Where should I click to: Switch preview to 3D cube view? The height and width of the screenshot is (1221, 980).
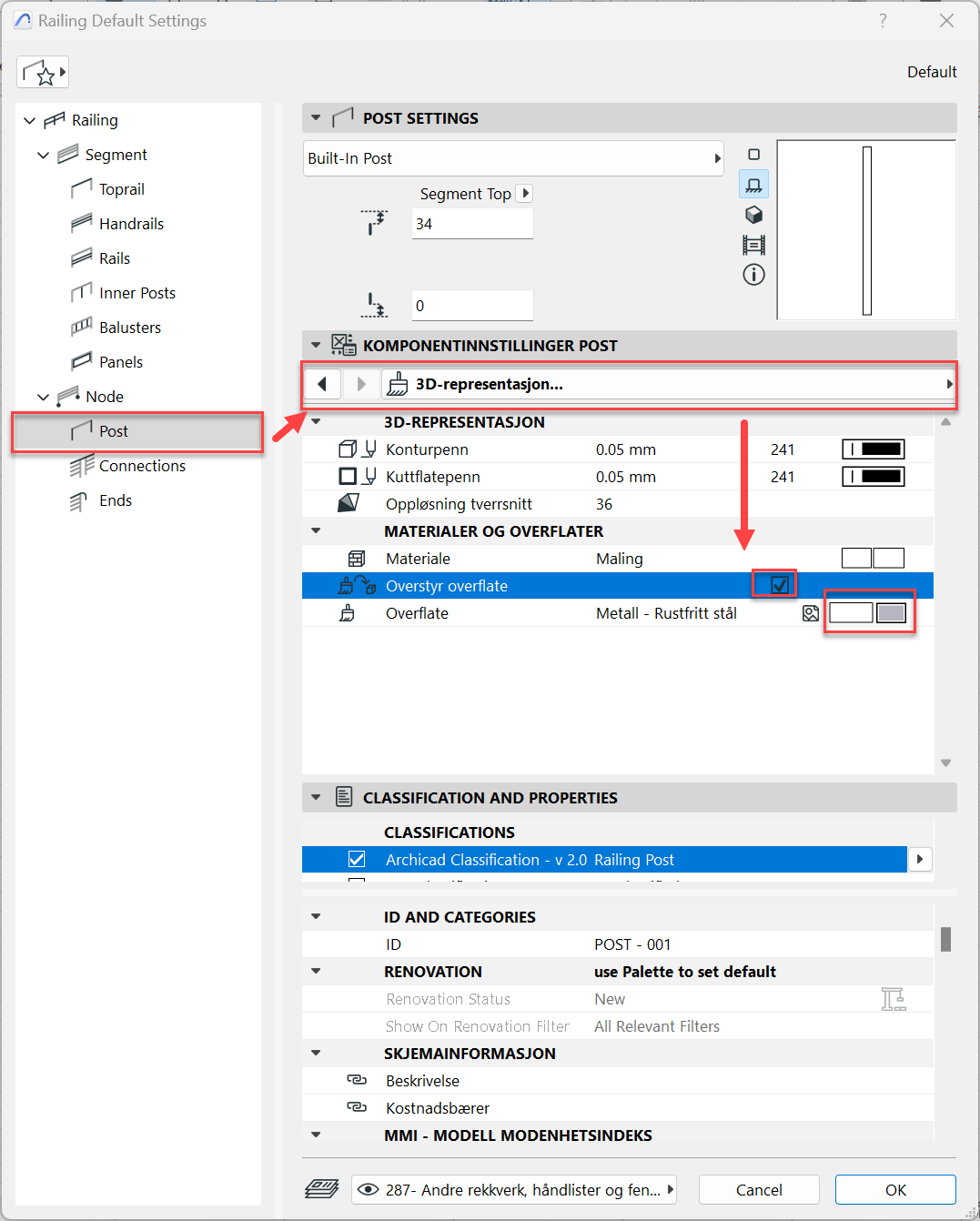tap(753, 215)
